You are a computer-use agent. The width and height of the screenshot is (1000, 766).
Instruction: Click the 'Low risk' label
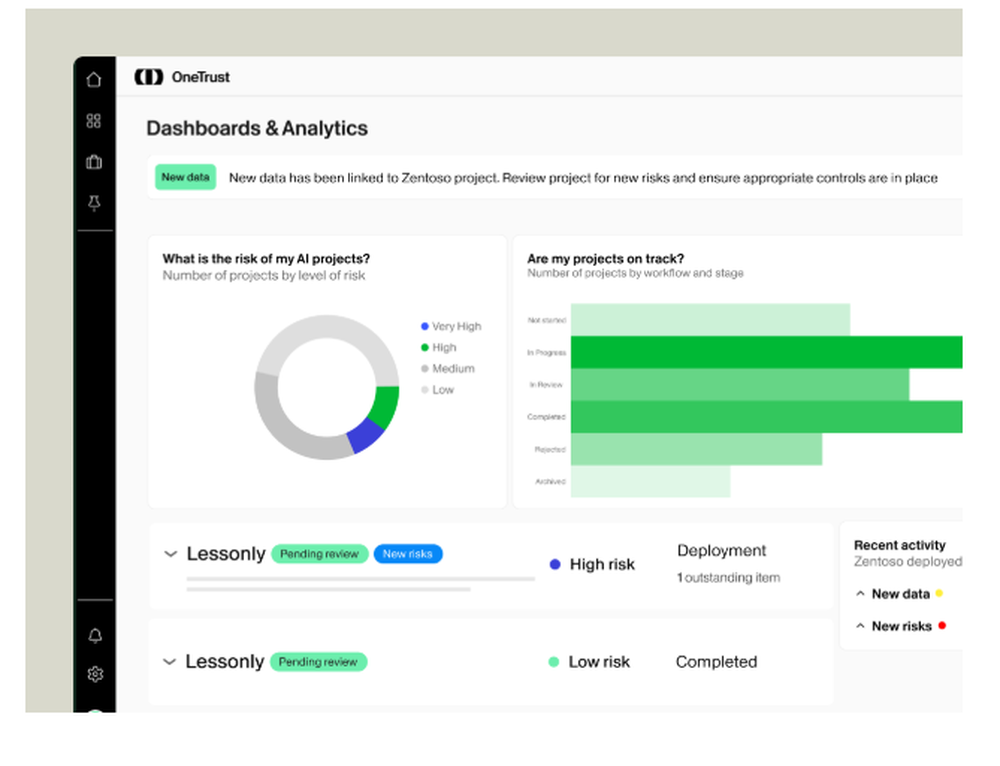[x=599, y=662]
